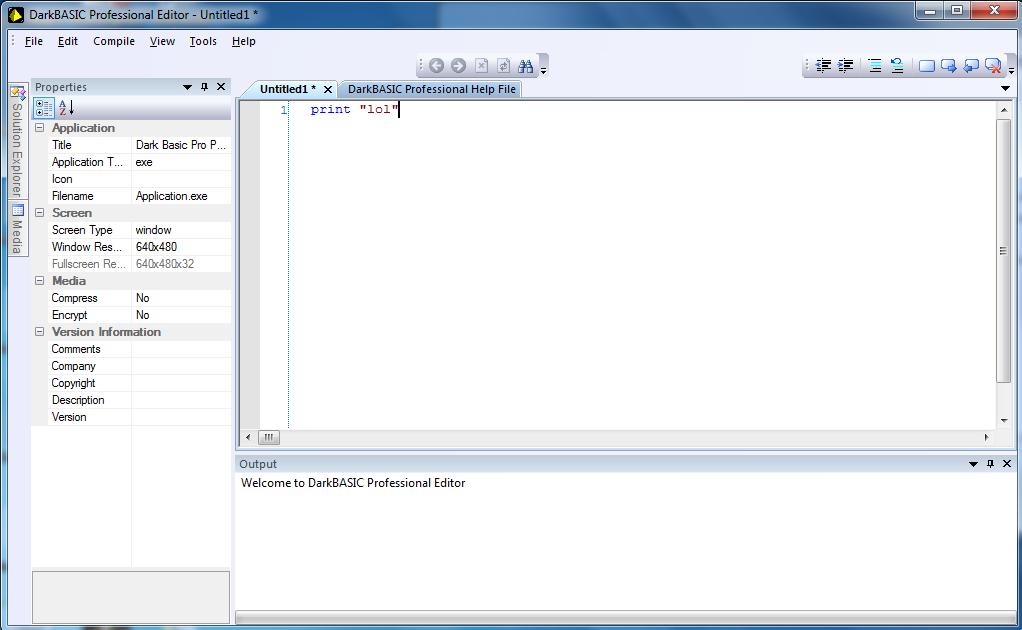Viewport: 1022px width, 630px height.
Task: Click the empty Icon property value field
Action: point(181,179)
